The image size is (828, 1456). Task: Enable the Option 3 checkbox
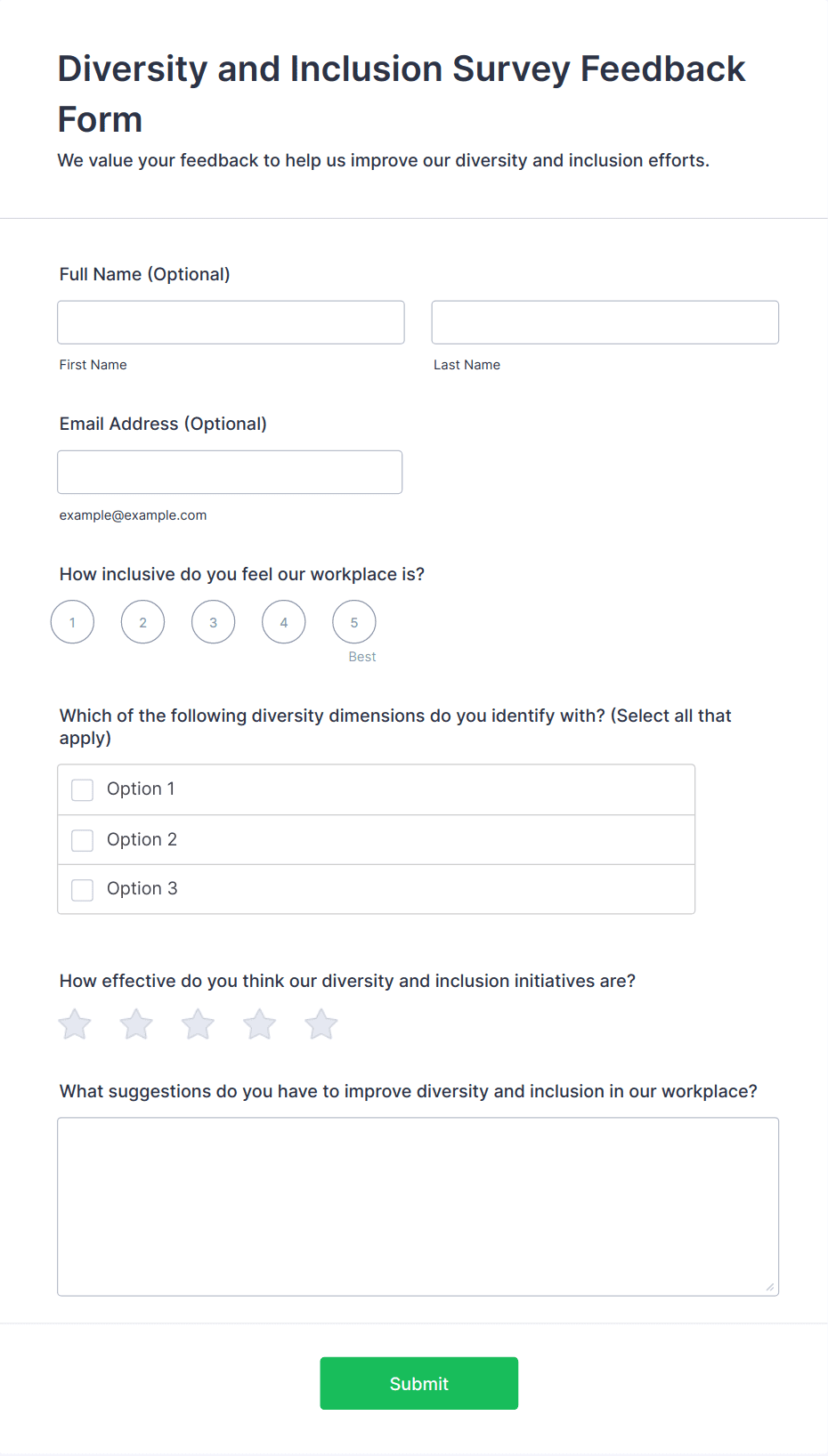[83, 890]
